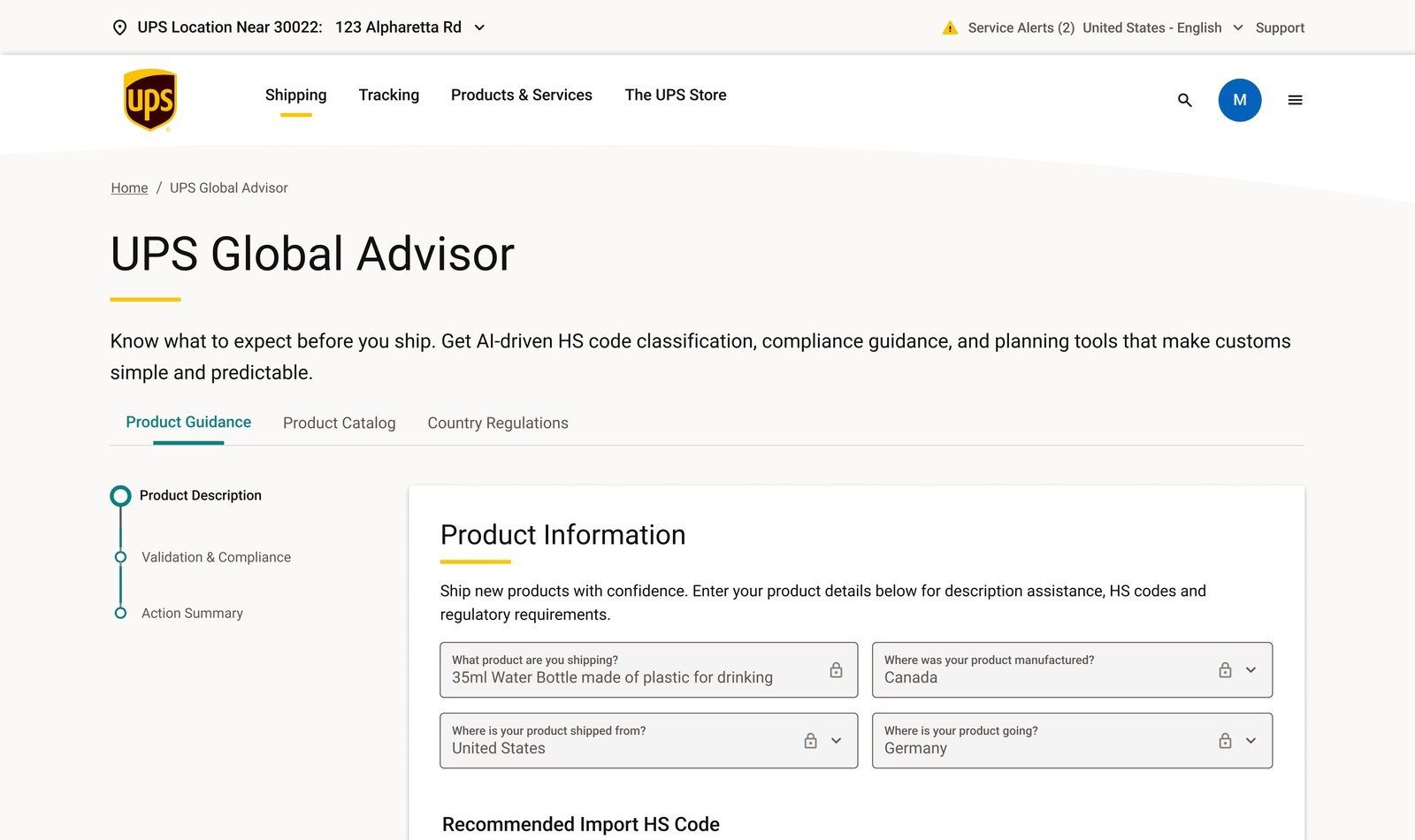Screen dimensions: 1415x840
Task: Open Products & Services menu
Action: tap(522, 95)
